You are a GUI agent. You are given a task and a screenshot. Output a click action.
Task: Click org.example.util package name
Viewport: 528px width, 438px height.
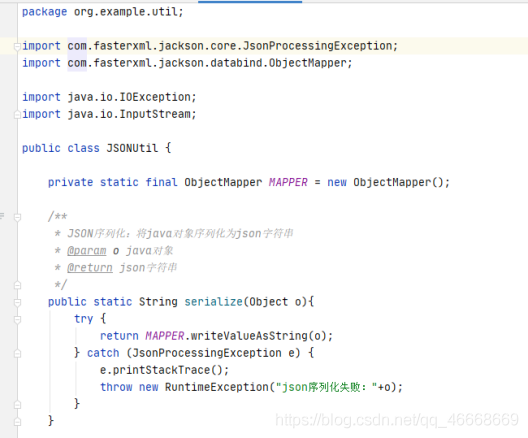coord(126,12)
